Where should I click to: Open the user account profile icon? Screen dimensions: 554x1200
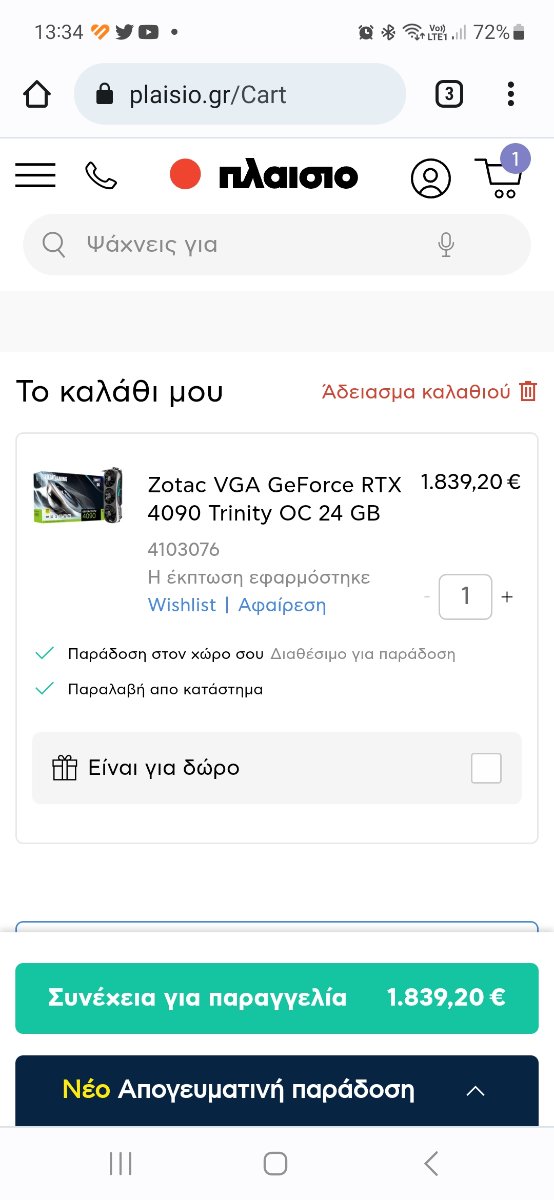431,178
